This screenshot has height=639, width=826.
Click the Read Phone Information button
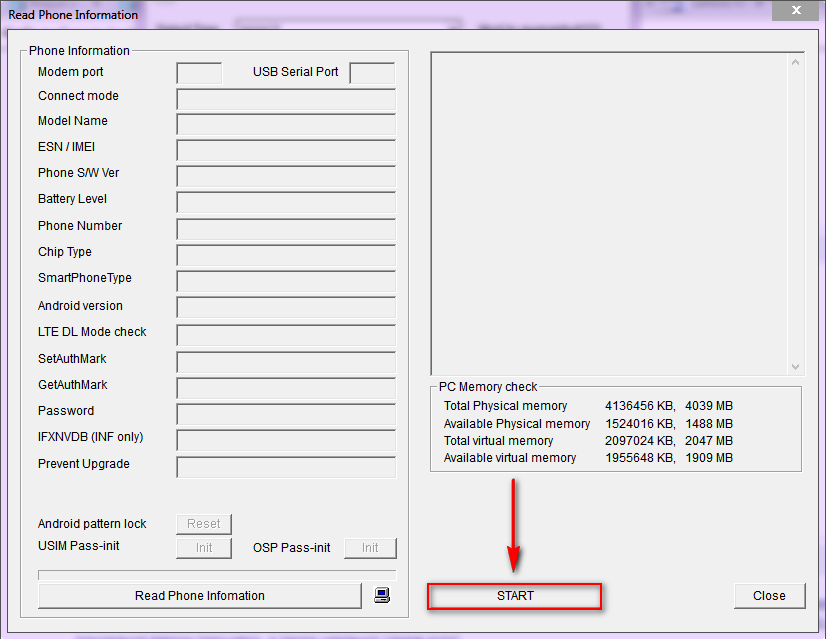pos(199,596)
